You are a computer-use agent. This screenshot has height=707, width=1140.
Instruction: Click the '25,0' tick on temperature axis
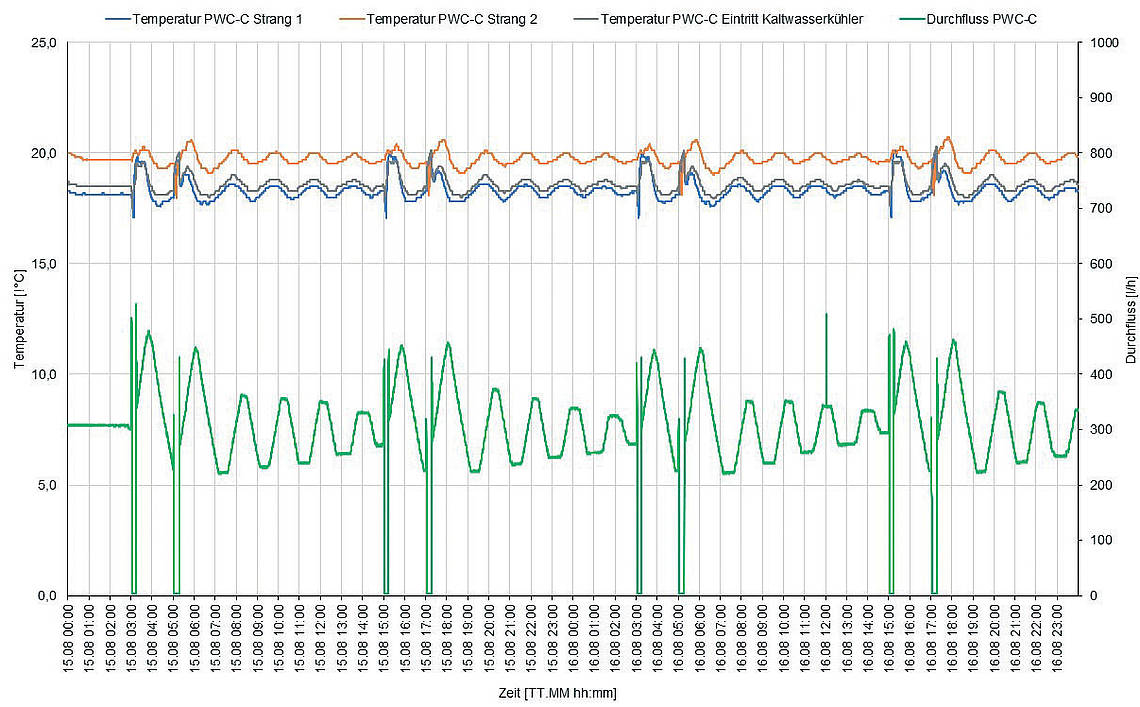tap(46, 43)
